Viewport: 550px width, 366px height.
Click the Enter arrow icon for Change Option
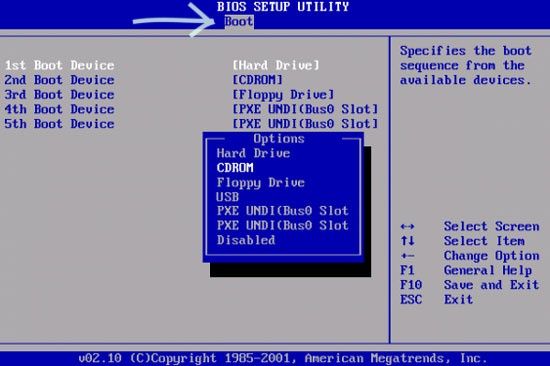coord(407,256)
